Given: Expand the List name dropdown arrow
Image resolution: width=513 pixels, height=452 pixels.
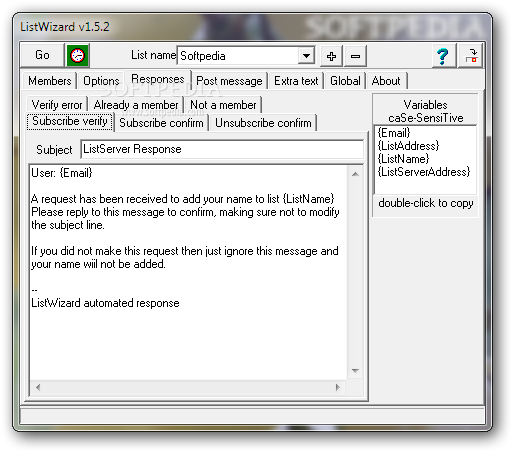Looking at the screenshot, I should [x=306, y=56].
